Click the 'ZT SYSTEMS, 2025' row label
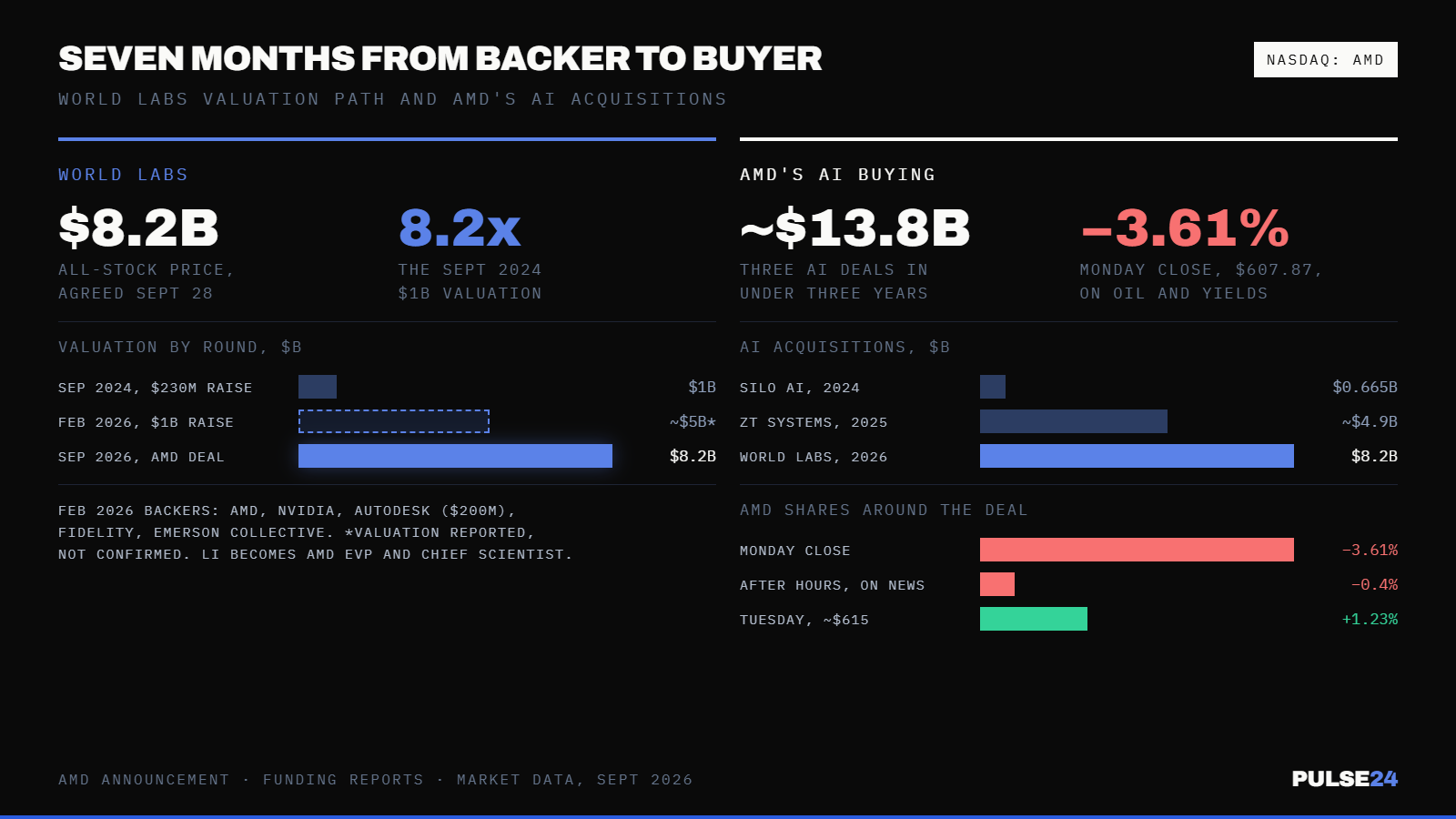The height and width of the screenshot is (819, 1456). pos(814,422)
